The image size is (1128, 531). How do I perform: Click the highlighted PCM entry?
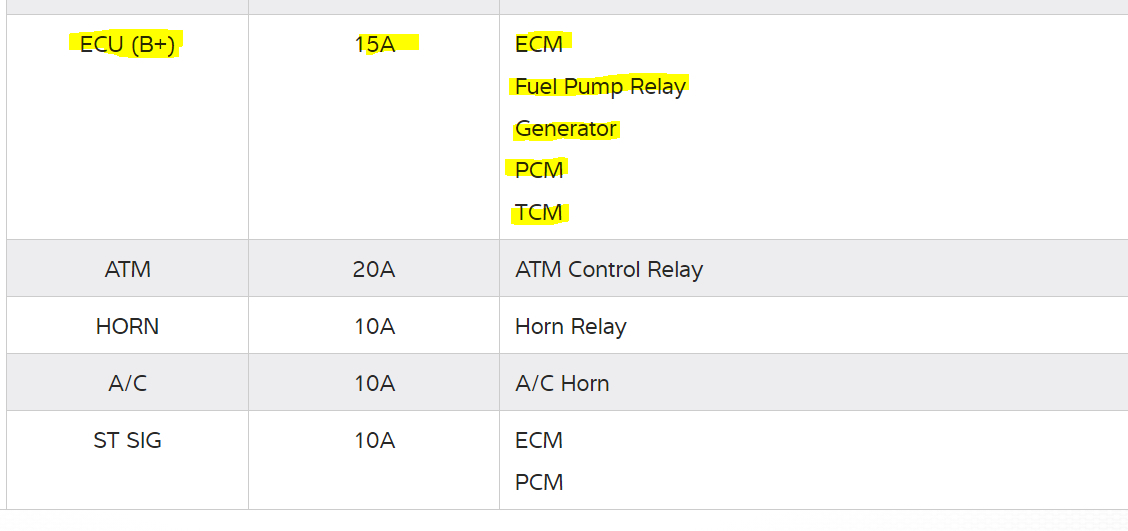click(539, 171)
